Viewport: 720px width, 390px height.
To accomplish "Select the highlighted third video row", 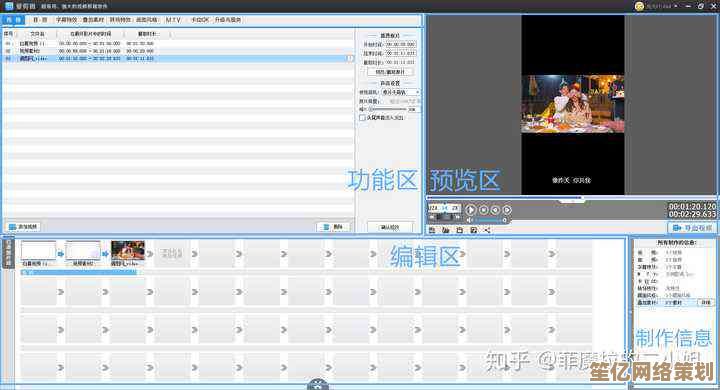I will tap(178, 58).
